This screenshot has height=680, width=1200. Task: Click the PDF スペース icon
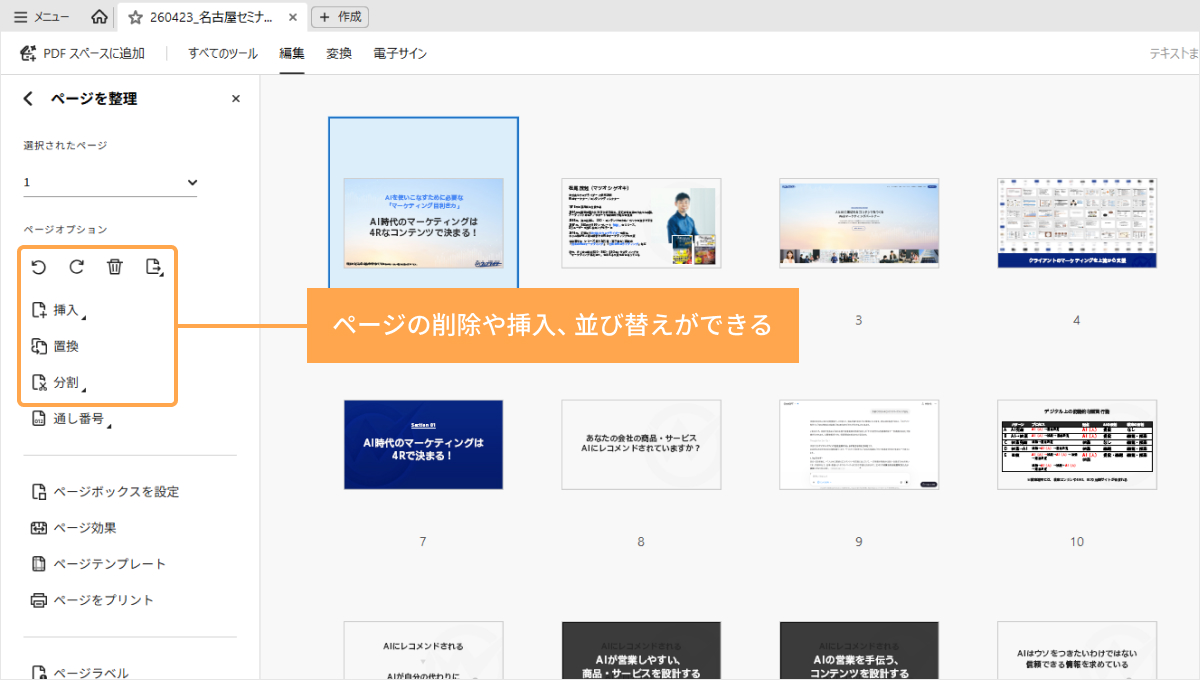pyautogui.click(x=29, y=53)
